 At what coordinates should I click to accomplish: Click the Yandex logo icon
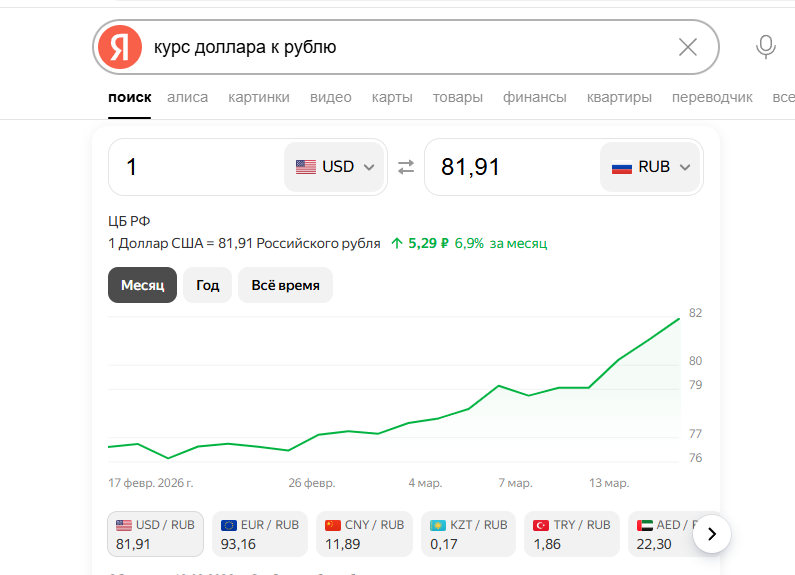(120, 47)
